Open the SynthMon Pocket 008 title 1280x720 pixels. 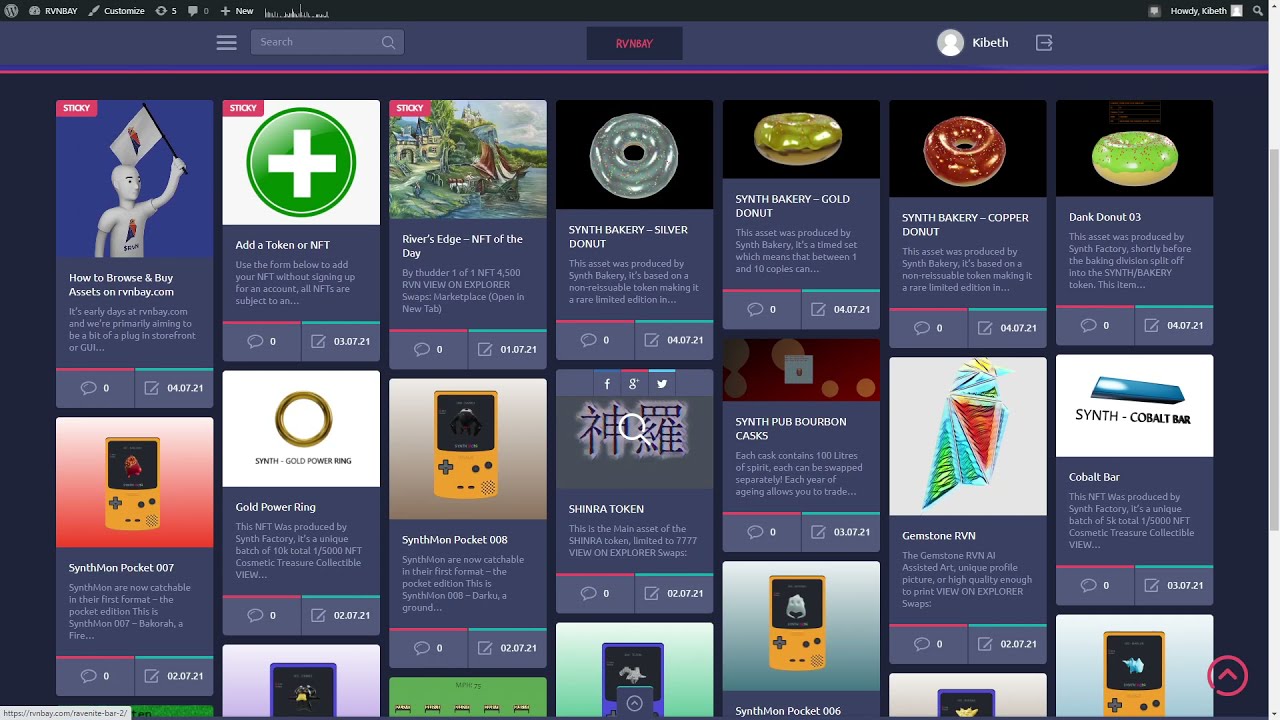coord(455,540)
